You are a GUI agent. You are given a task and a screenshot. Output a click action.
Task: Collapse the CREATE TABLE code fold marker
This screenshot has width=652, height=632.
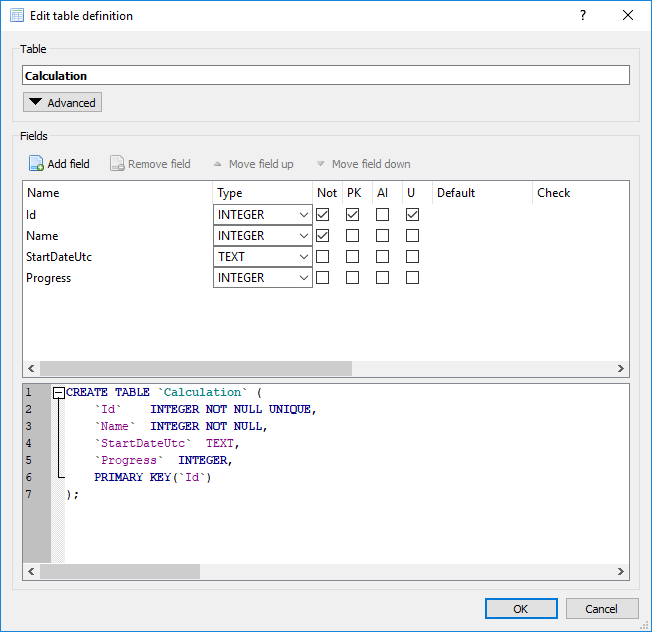59,393
